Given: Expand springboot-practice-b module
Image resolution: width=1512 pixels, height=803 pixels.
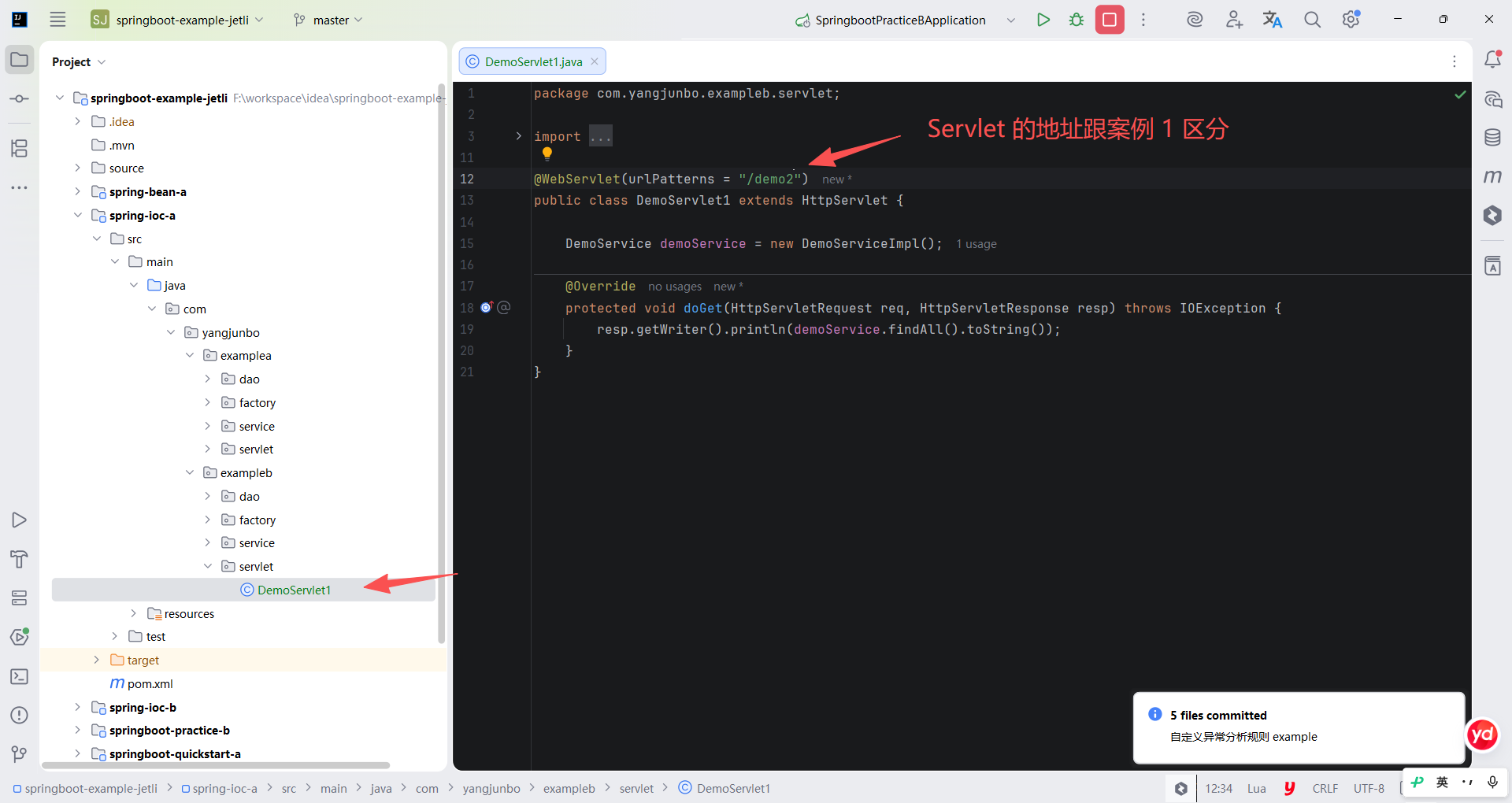Looking at the screenshot, I should click(77, 730).
